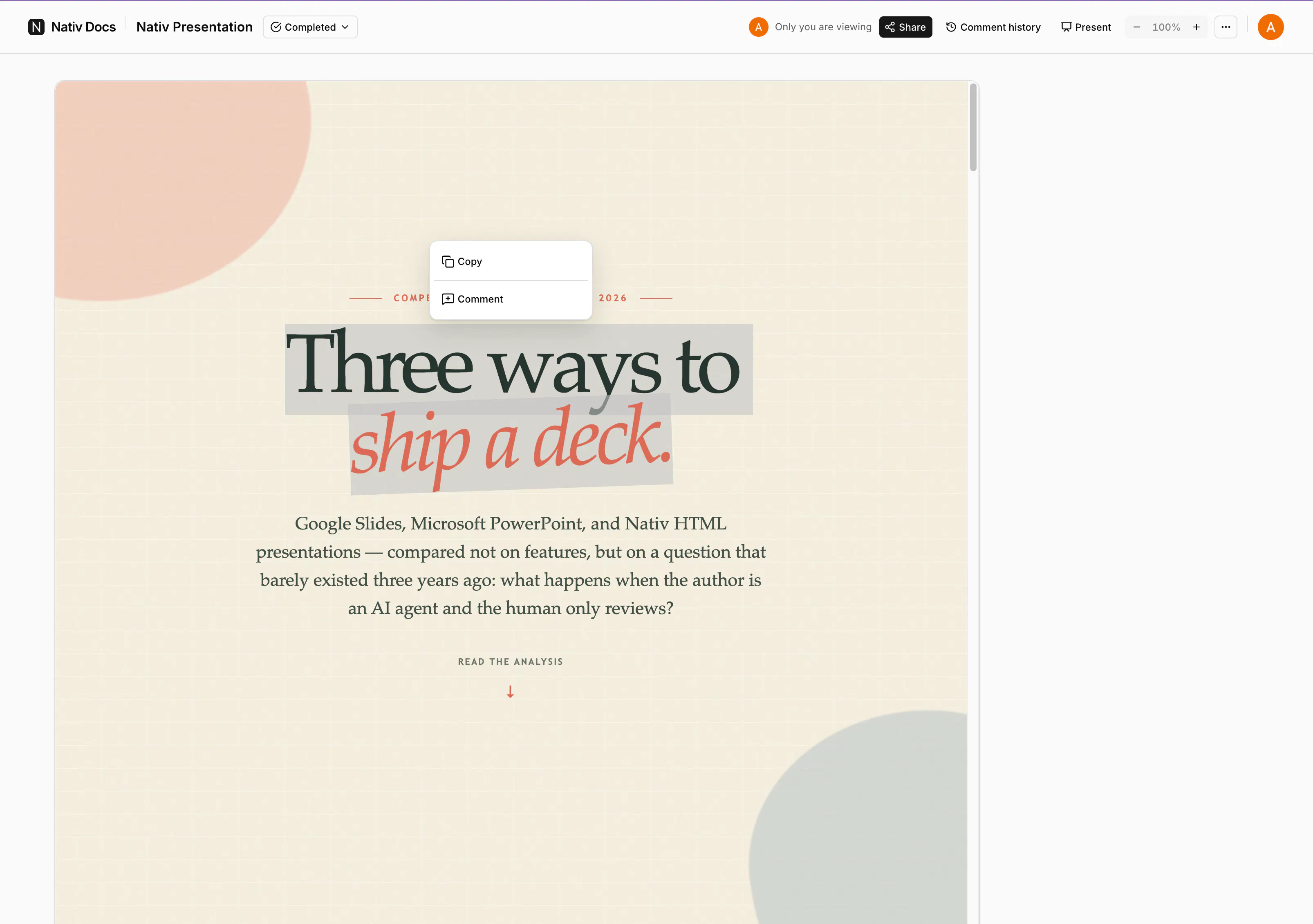Viewport: 1313px width, 924px height.
Task: Click the '2026' label above the headline
Action: coord(612,298)
